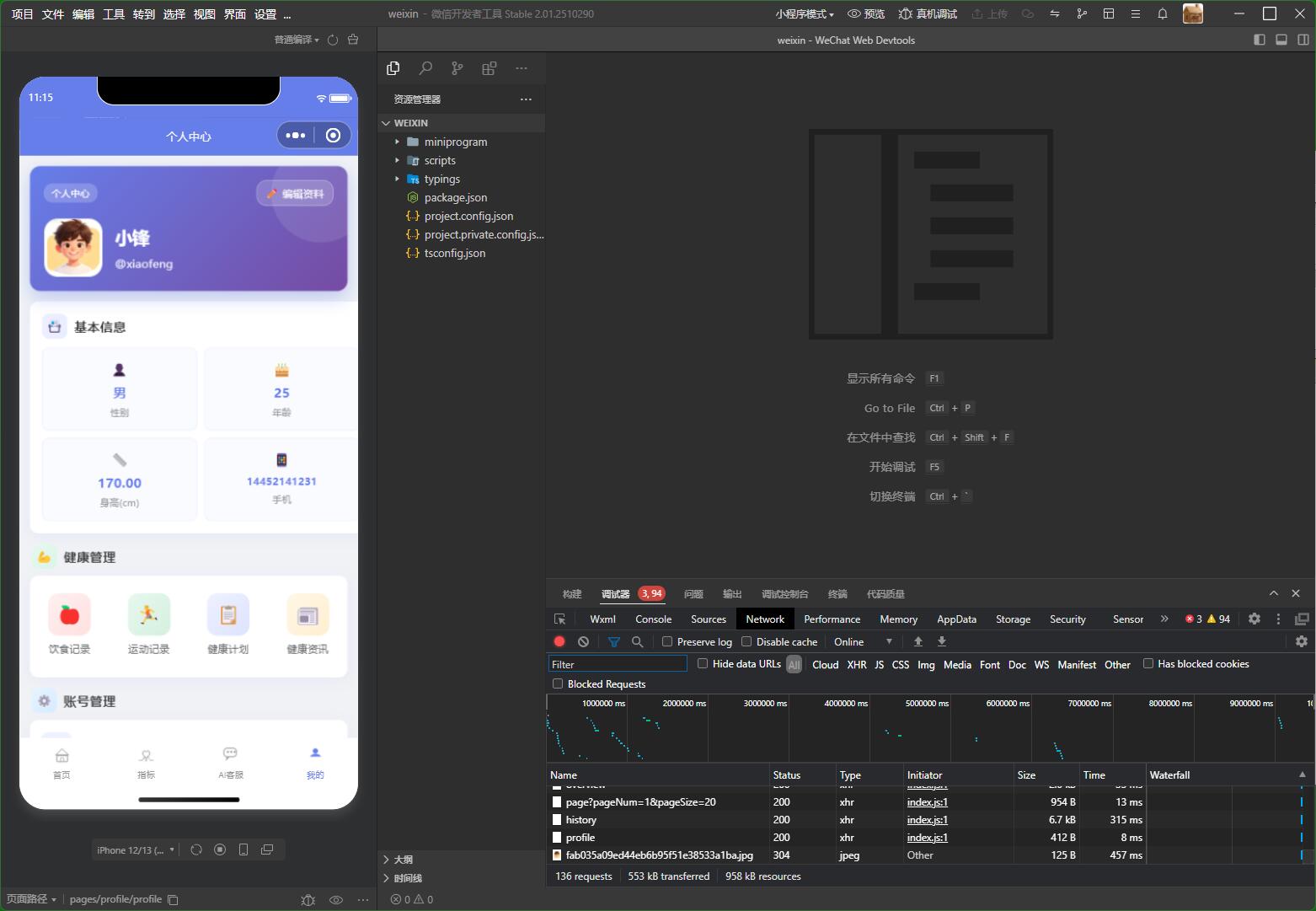Click the element inspector picker icon

click(559, 619)
